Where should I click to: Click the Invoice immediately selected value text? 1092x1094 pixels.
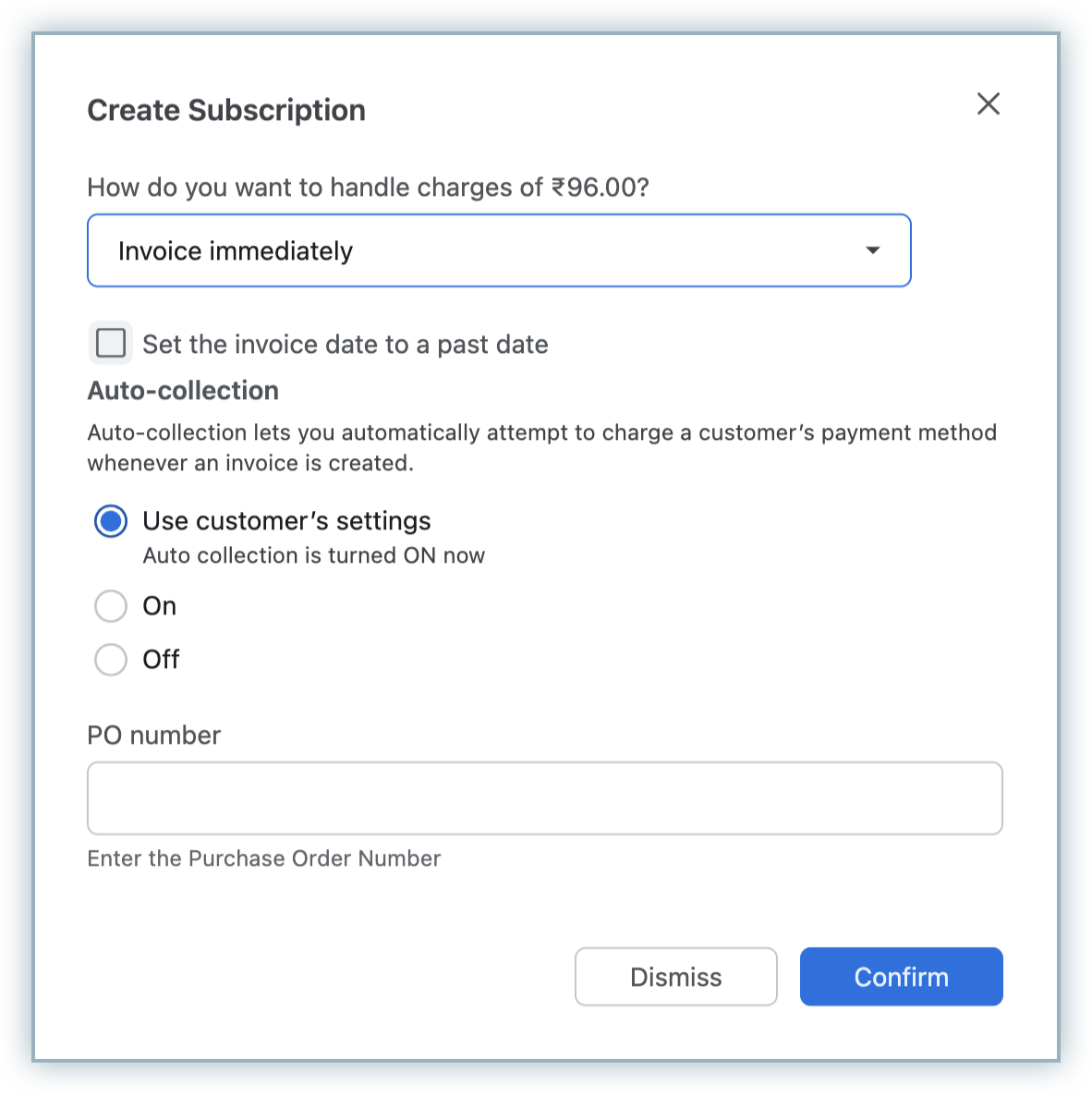[x=236, y=251]
